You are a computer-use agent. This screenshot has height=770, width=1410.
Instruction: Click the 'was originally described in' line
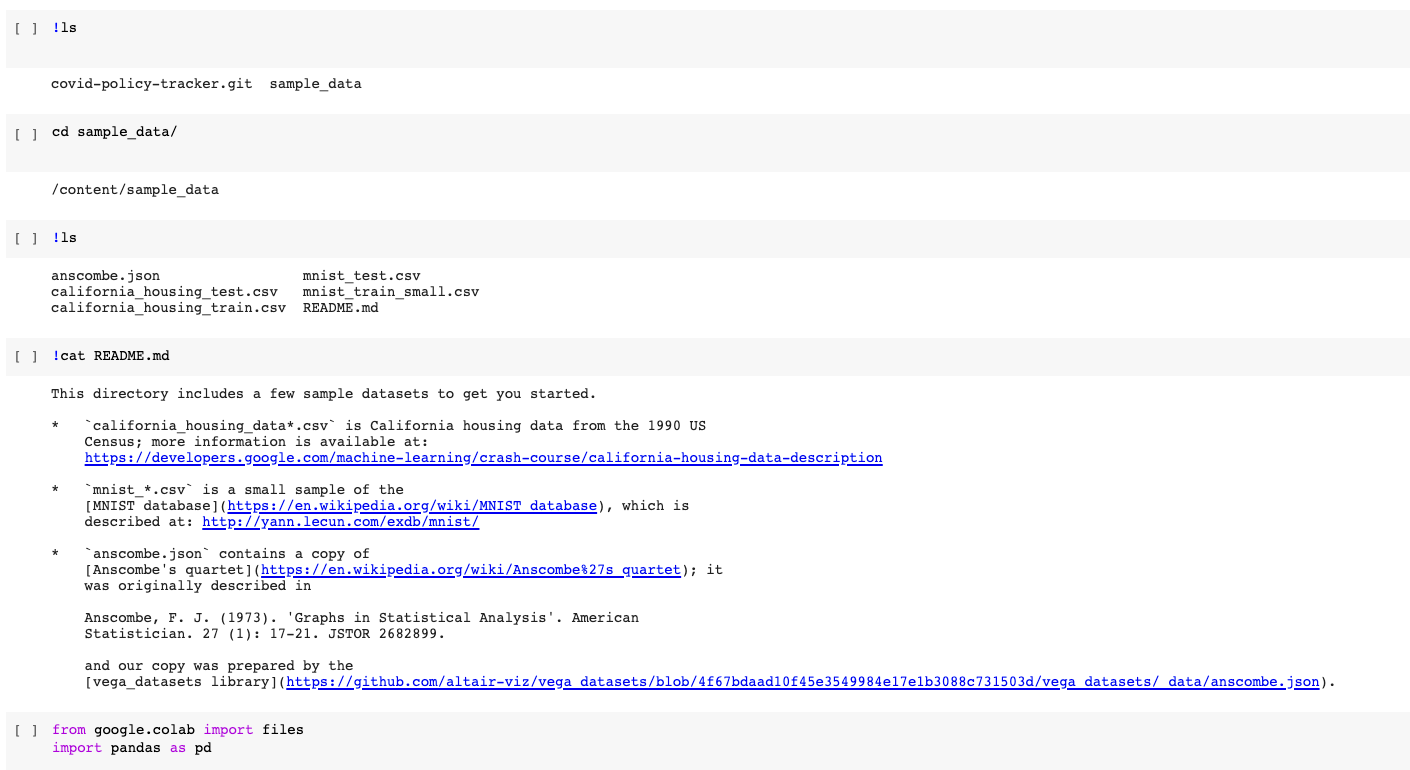198,586
